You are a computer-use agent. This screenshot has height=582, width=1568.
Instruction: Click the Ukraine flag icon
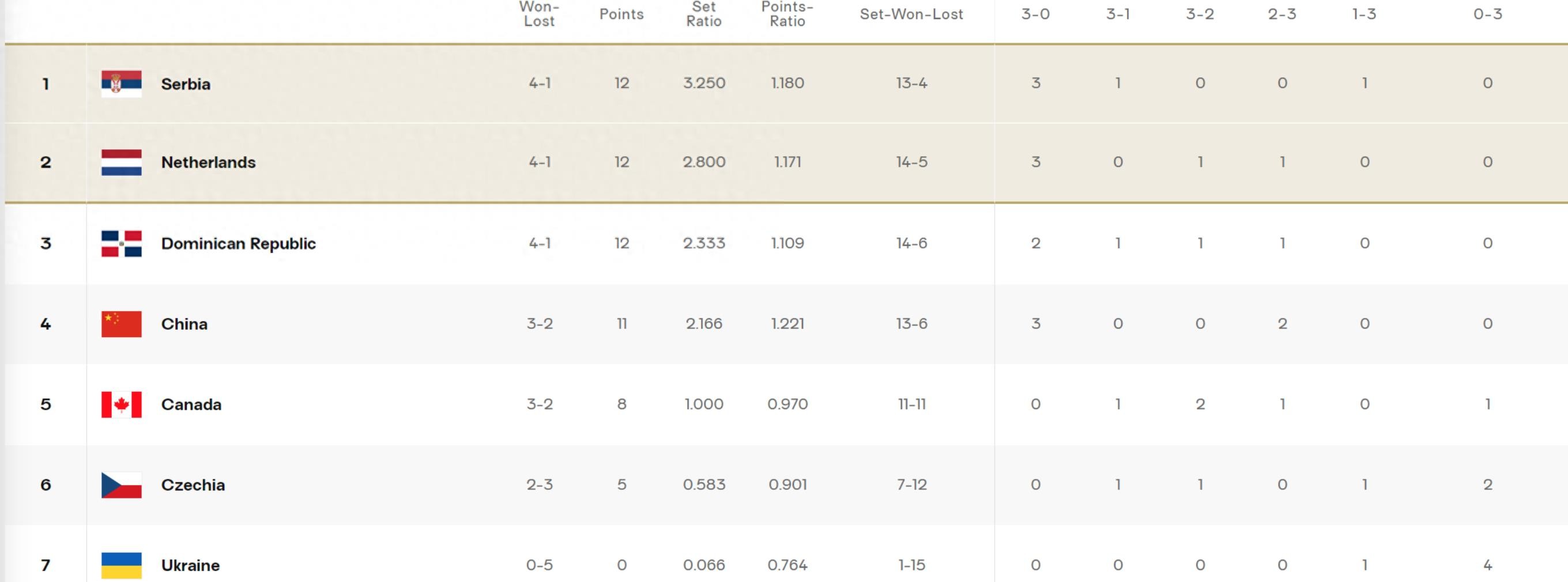coord(121,565)
